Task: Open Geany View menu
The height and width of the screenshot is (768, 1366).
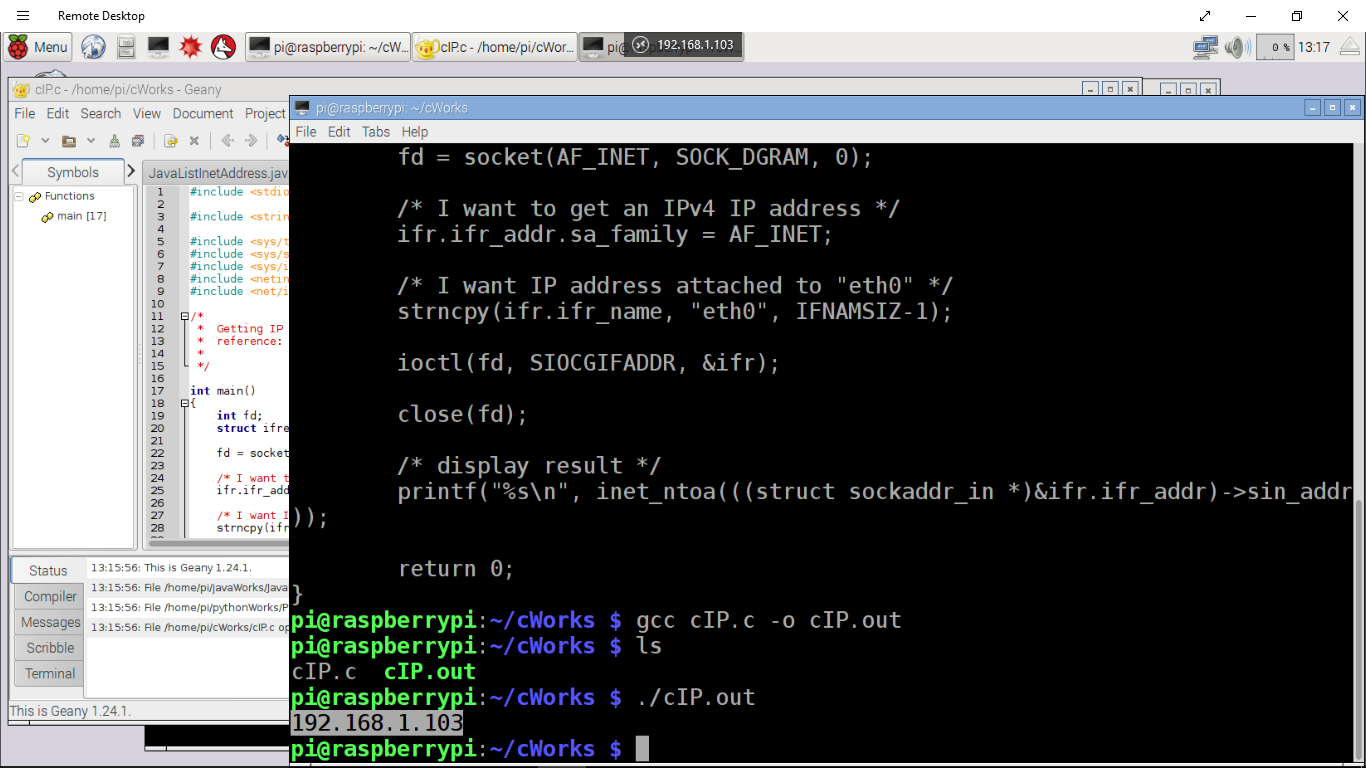Action: [x=146, y=114]
